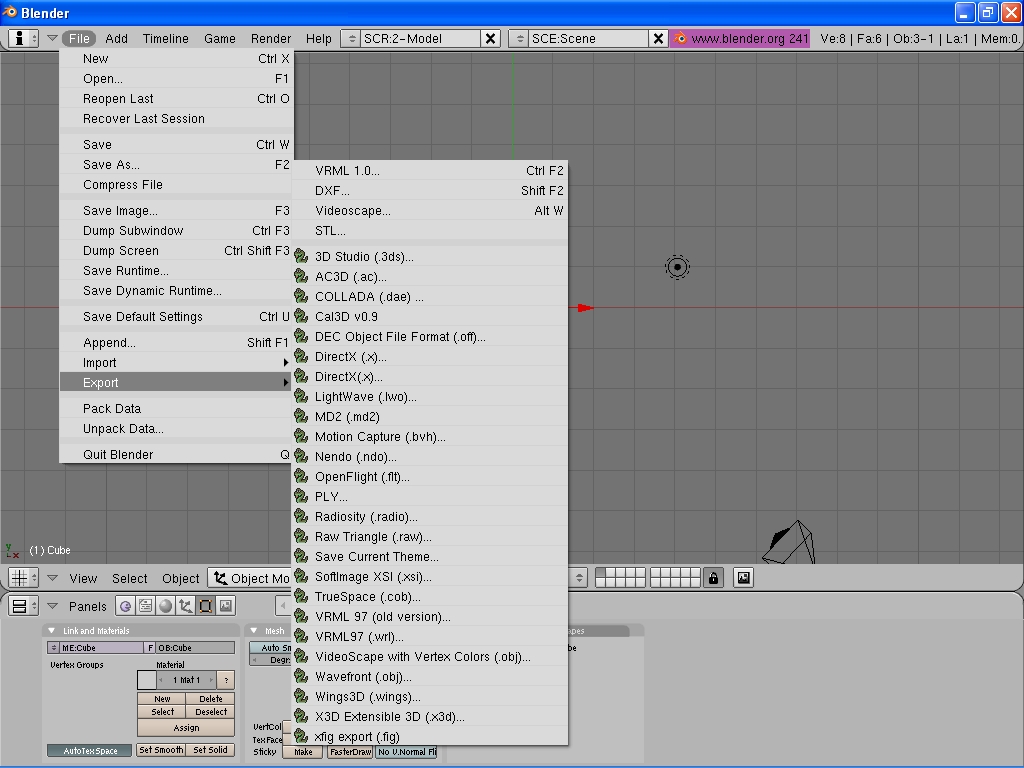
Task: Toggle FasterDraw option
Action: click(x=351, y=752)
